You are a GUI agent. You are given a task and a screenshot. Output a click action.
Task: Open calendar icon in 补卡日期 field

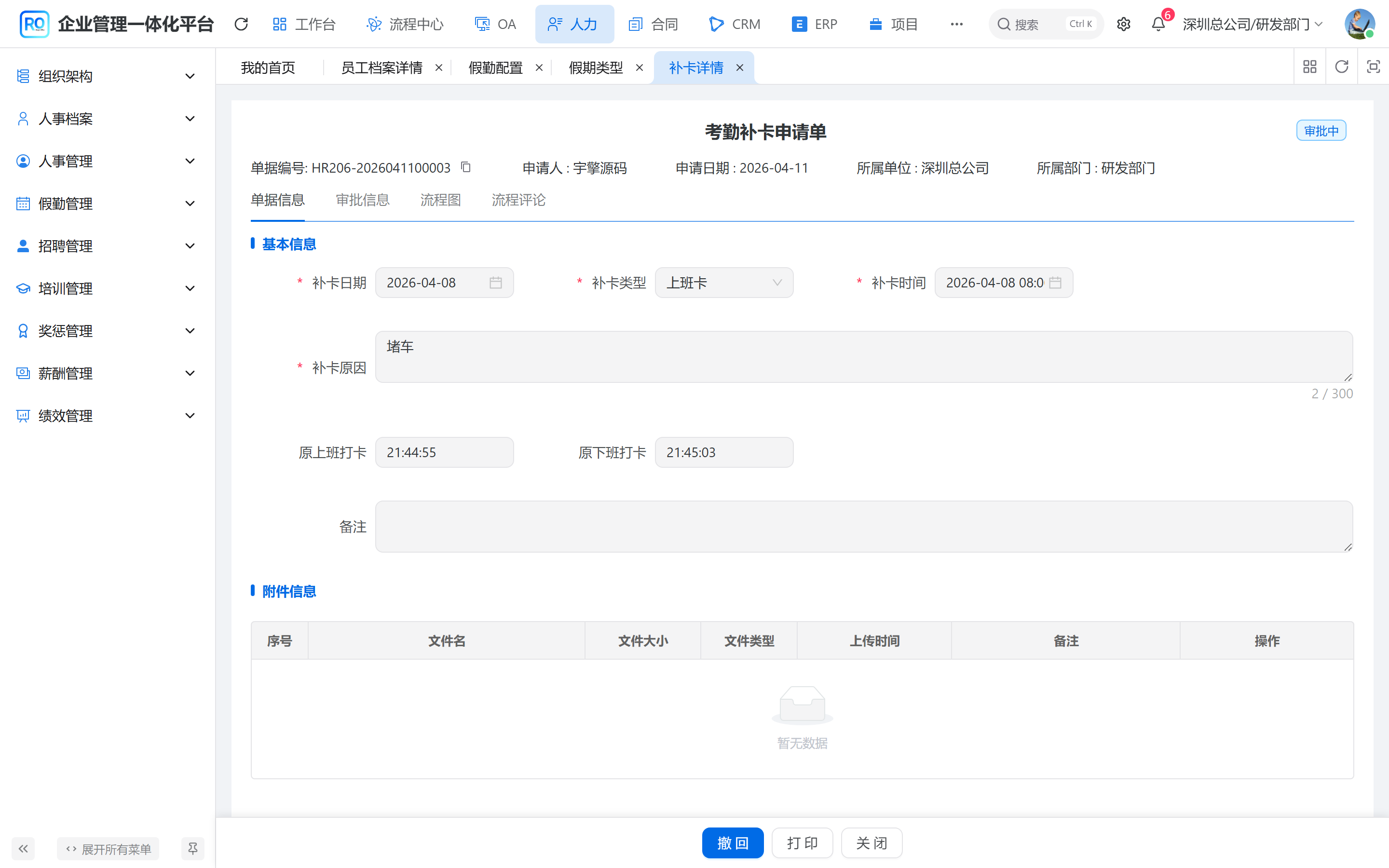pos(495,283)
